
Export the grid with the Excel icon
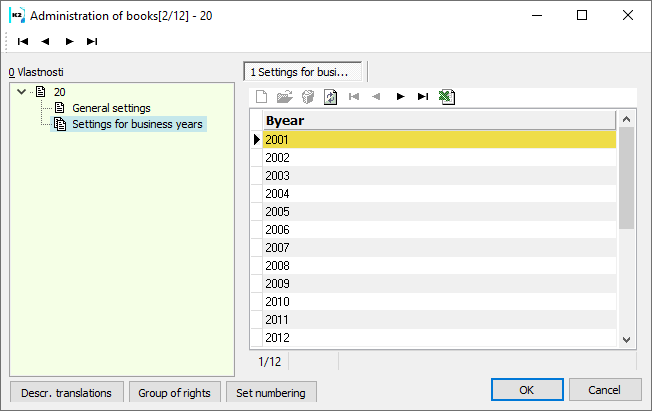447,97
